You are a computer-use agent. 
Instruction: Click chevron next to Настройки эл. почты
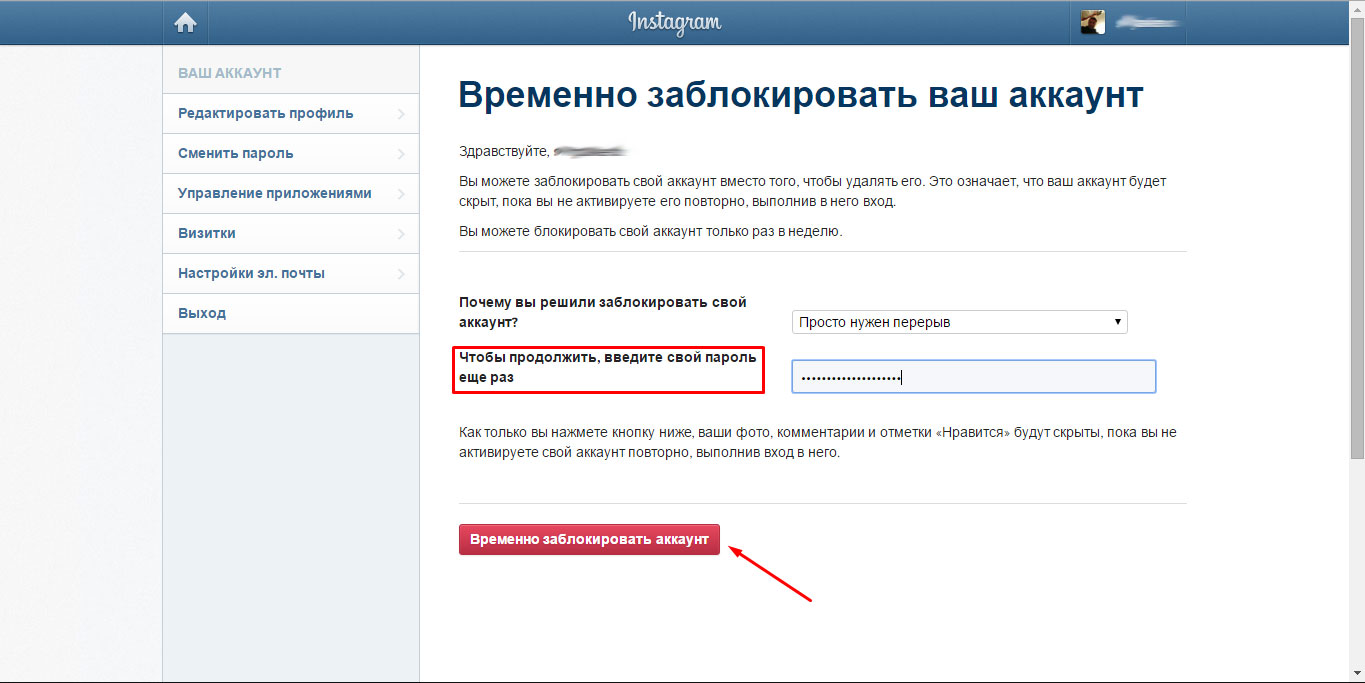click(401, 274)
